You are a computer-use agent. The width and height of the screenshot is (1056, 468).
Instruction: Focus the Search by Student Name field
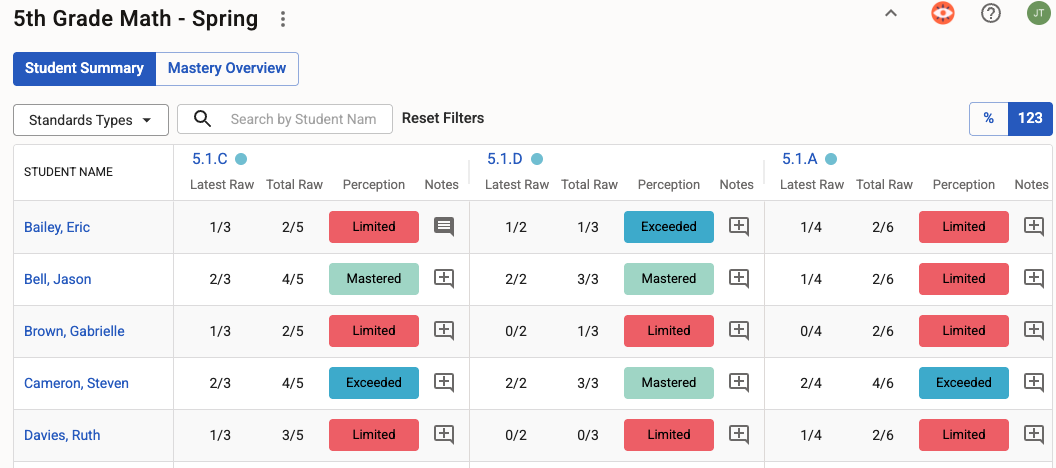pos(285,119)
